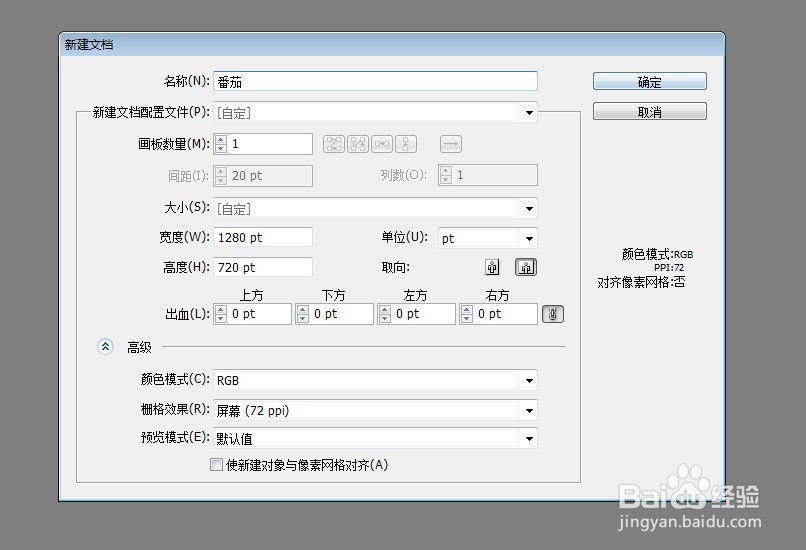Viewport: 806px width, 550px height.
Task: Decrease 右方 right bleed stepper
Action: tap(467, 319)
